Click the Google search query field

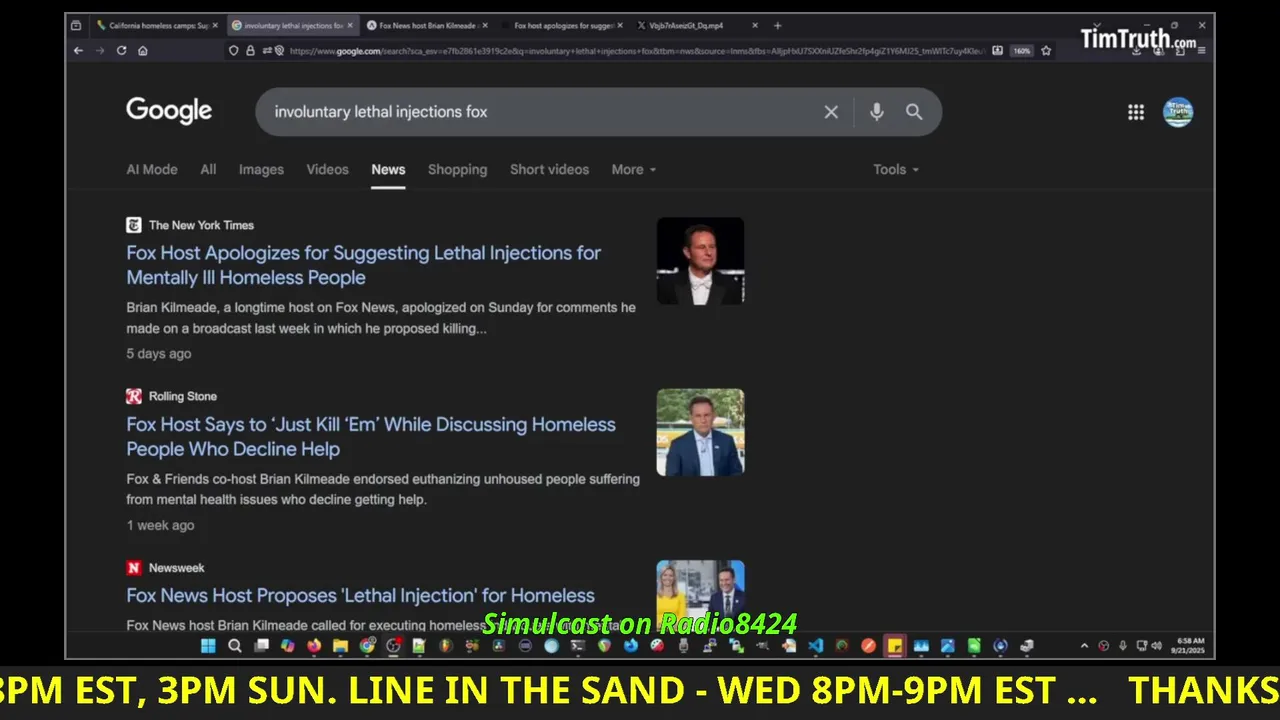click(x=540, y=112)
